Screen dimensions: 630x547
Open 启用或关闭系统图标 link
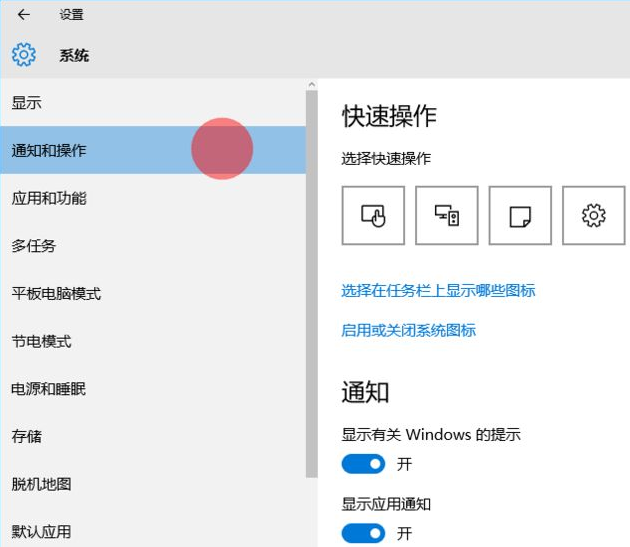408,330
